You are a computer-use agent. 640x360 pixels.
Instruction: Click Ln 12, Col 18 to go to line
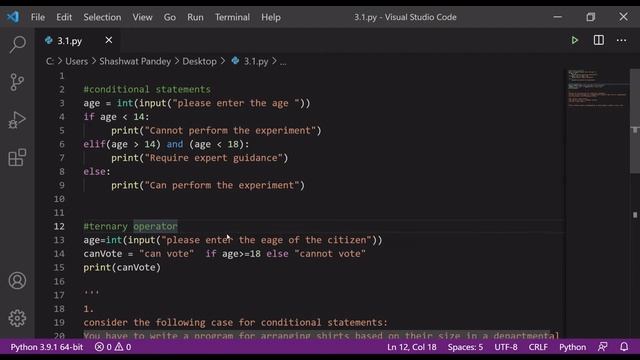[411, 347]
